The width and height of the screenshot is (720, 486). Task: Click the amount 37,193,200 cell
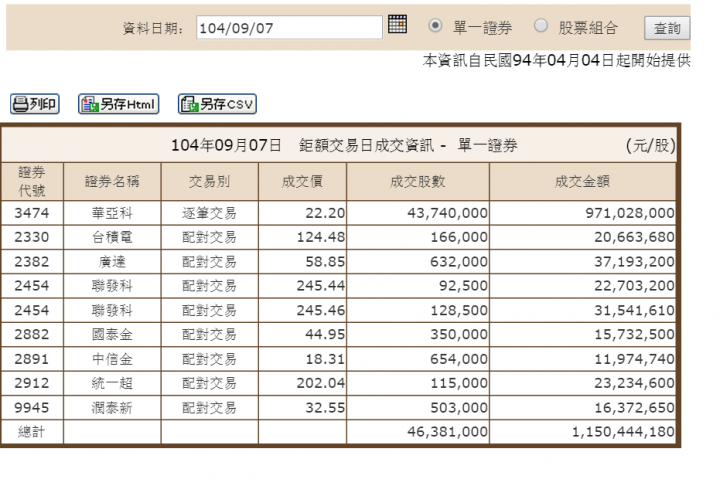pyautogui.click(x=582, y=262)
